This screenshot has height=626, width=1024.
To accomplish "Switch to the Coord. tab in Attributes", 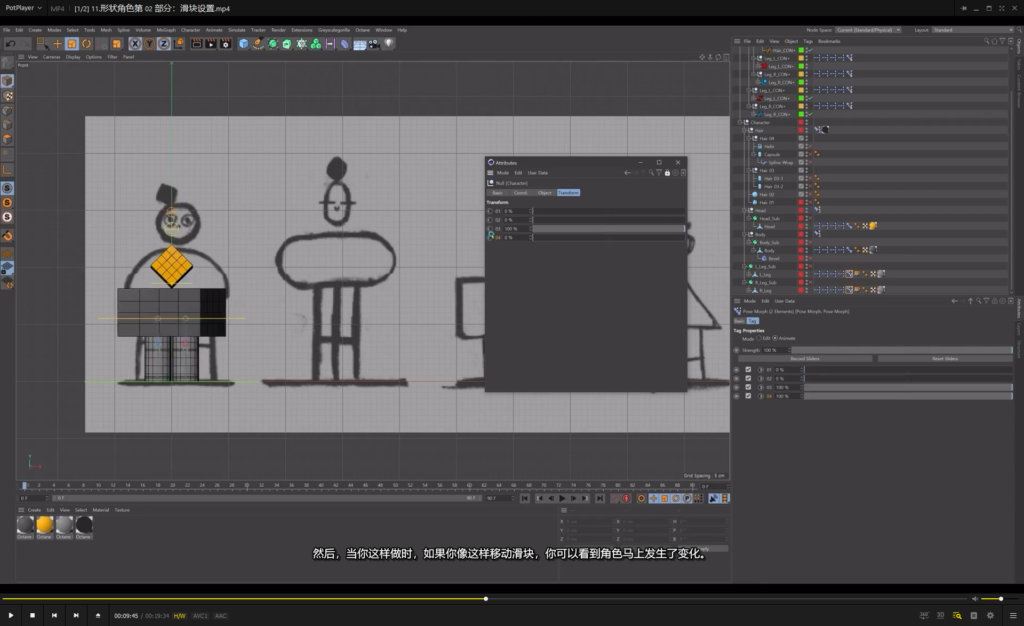I will [x=520, y=192].
